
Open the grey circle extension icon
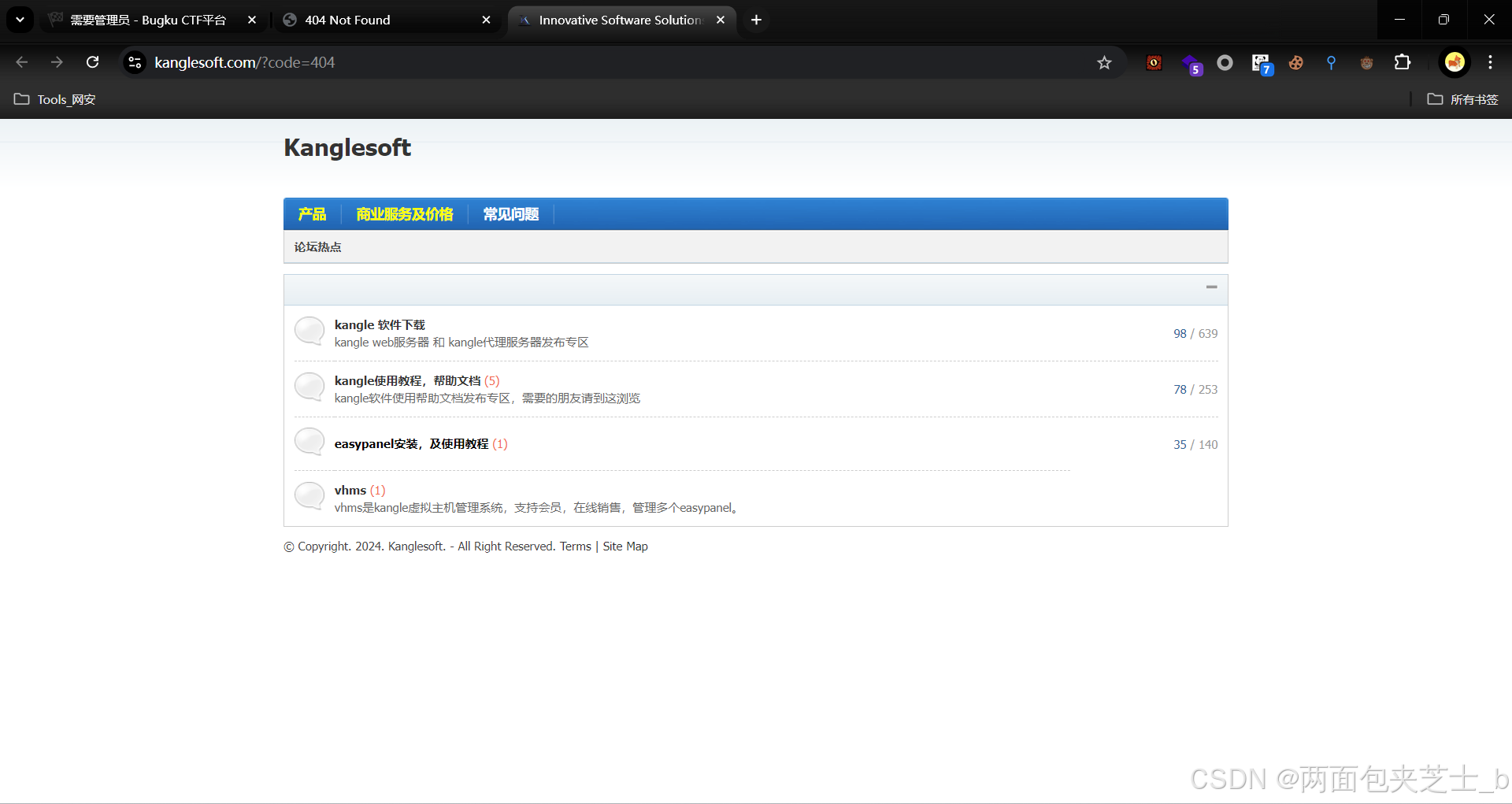pyautogui.click(x=1225, y=62)
